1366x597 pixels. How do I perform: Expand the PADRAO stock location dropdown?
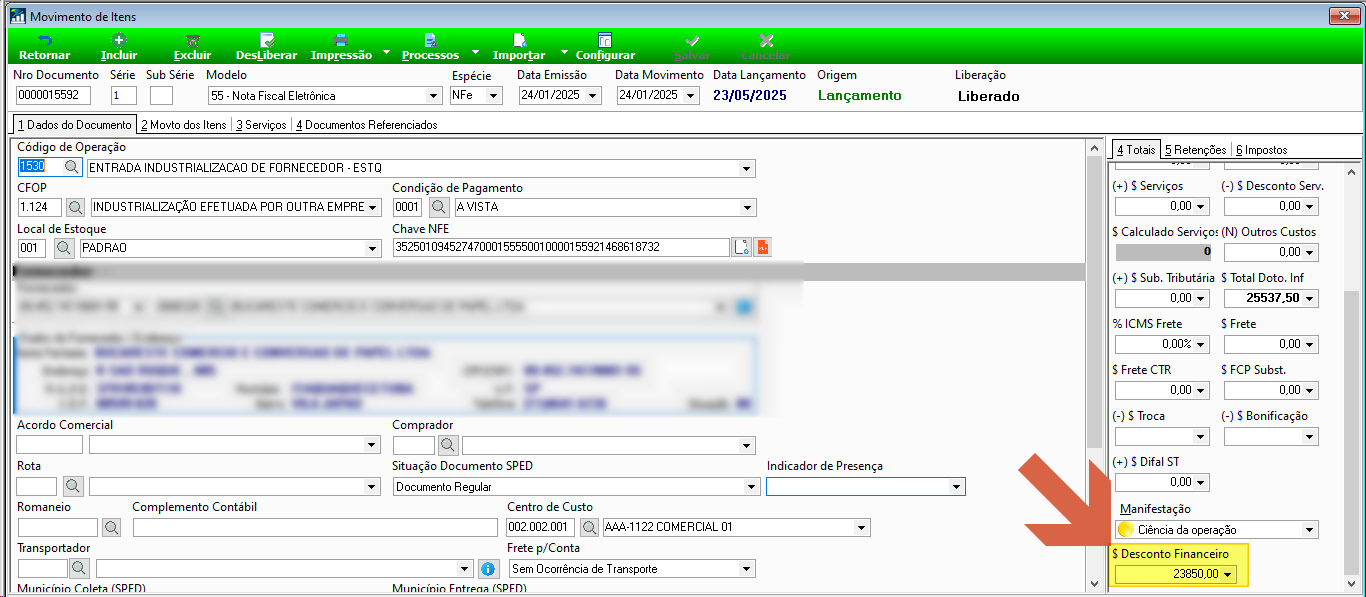(373, 247)
